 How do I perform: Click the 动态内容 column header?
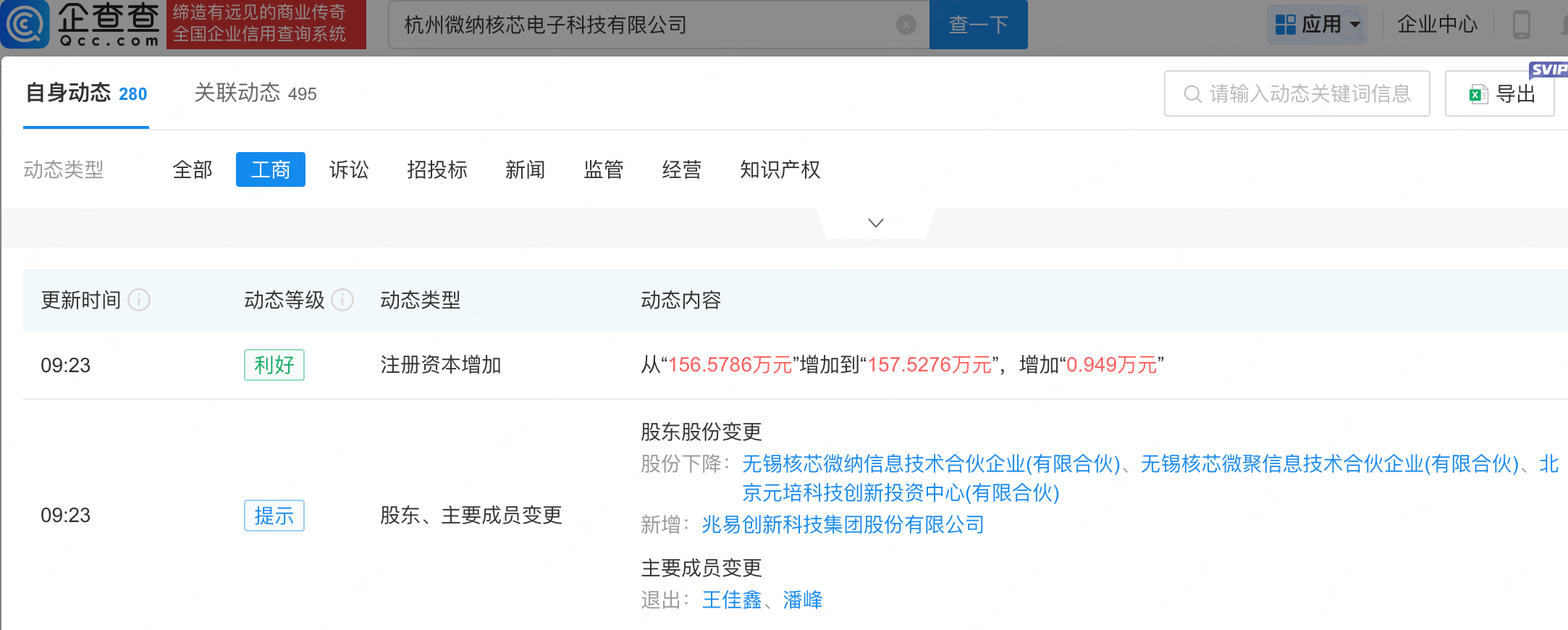(x=681, y=300)
